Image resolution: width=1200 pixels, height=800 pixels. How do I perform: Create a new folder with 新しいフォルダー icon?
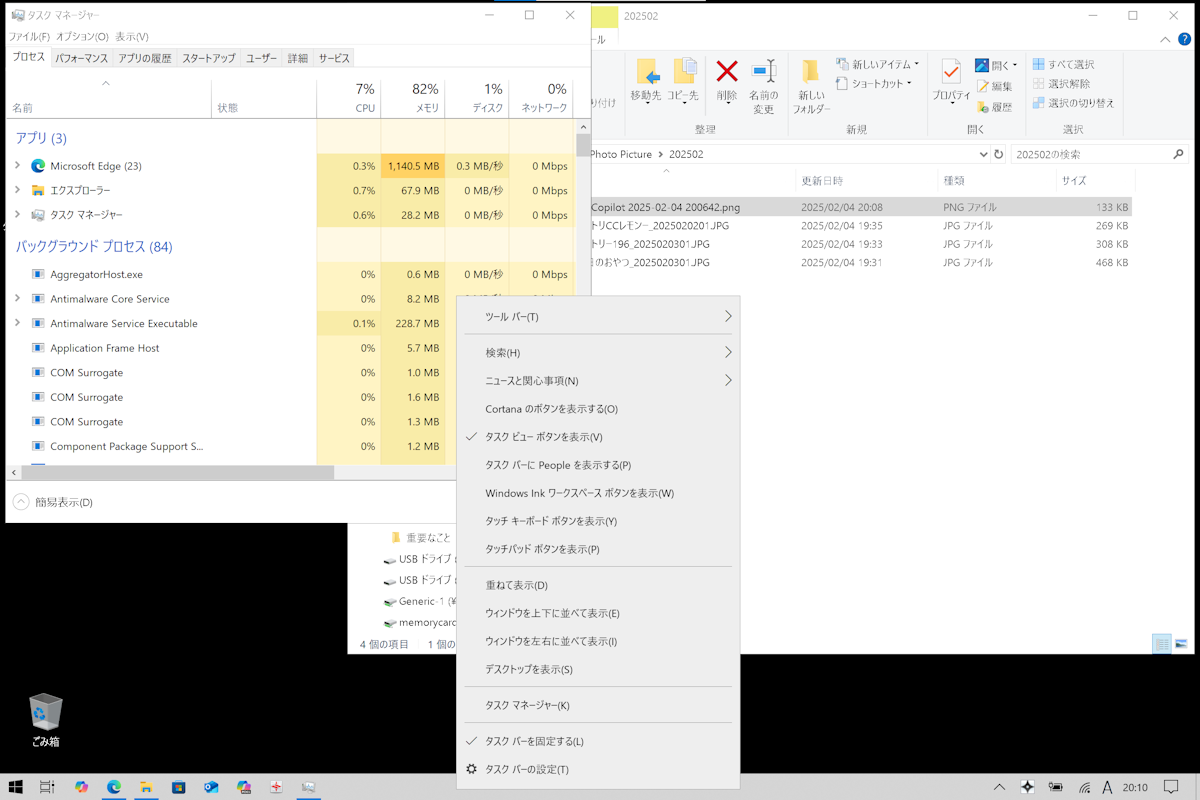(x=811, y=72)
